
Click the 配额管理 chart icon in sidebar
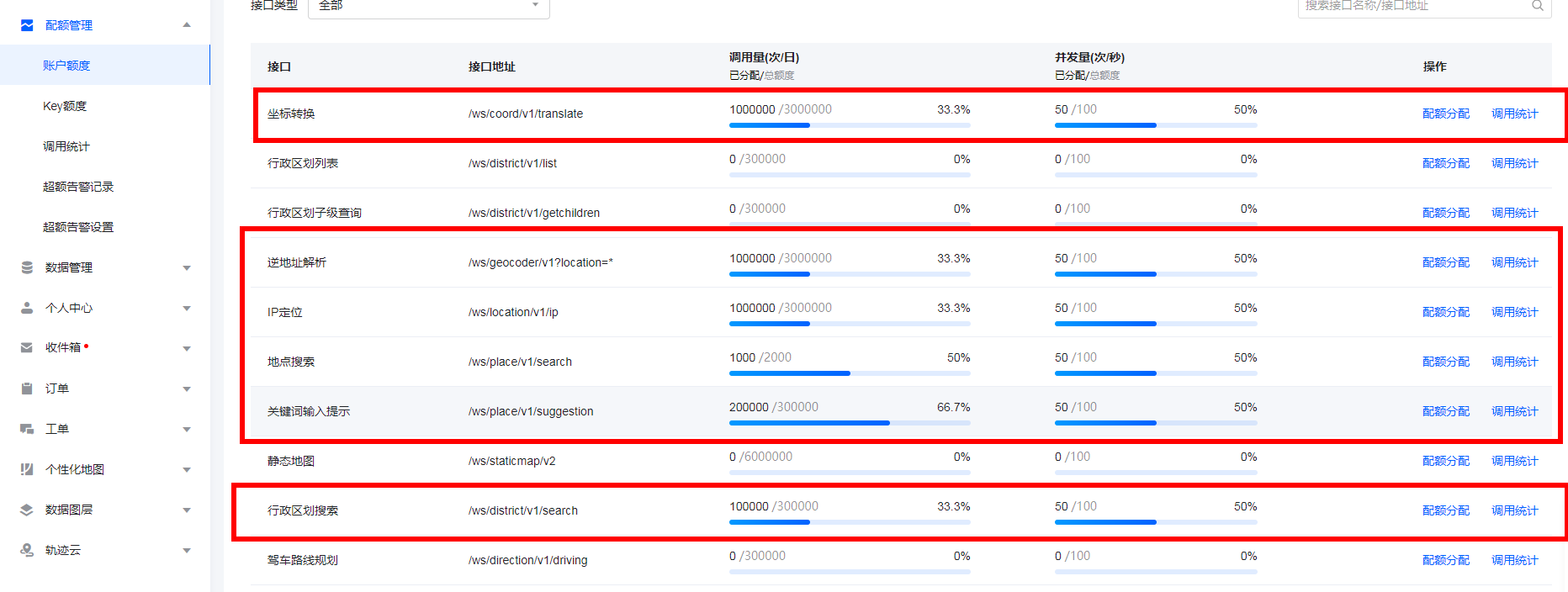click(x=27, y=25)
